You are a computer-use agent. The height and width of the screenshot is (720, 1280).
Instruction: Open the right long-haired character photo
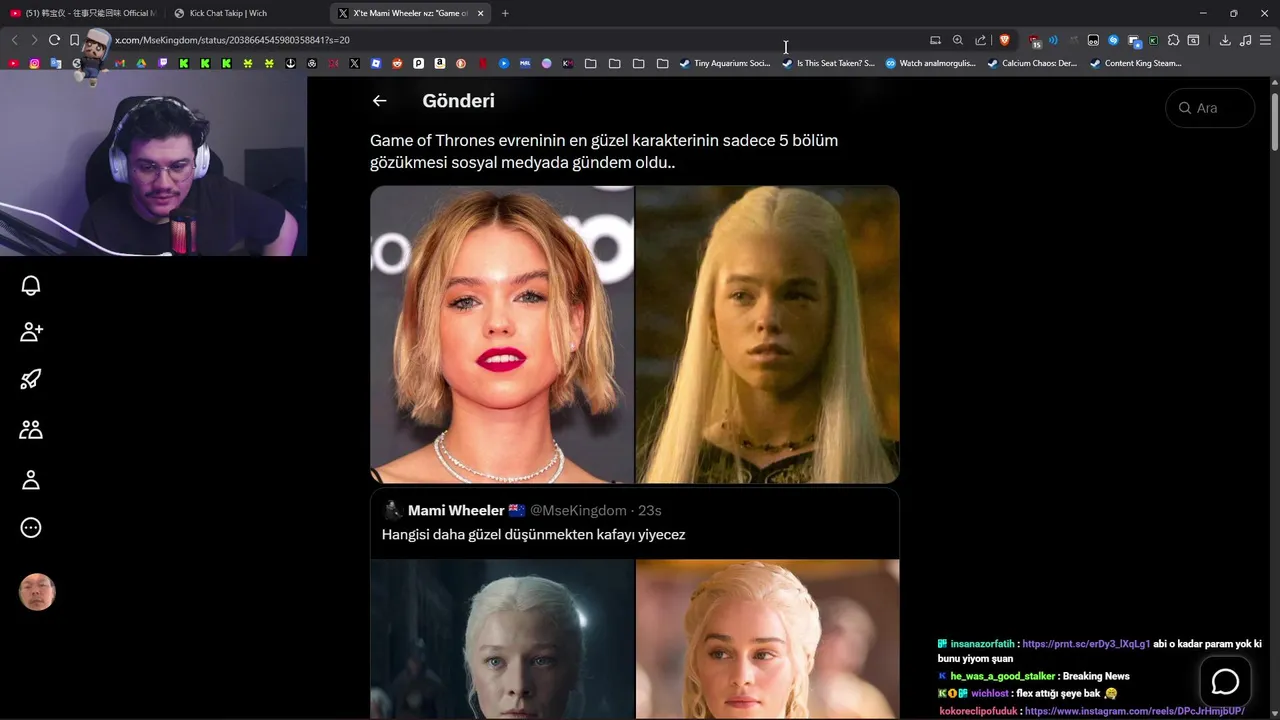(x=768, y=334)
